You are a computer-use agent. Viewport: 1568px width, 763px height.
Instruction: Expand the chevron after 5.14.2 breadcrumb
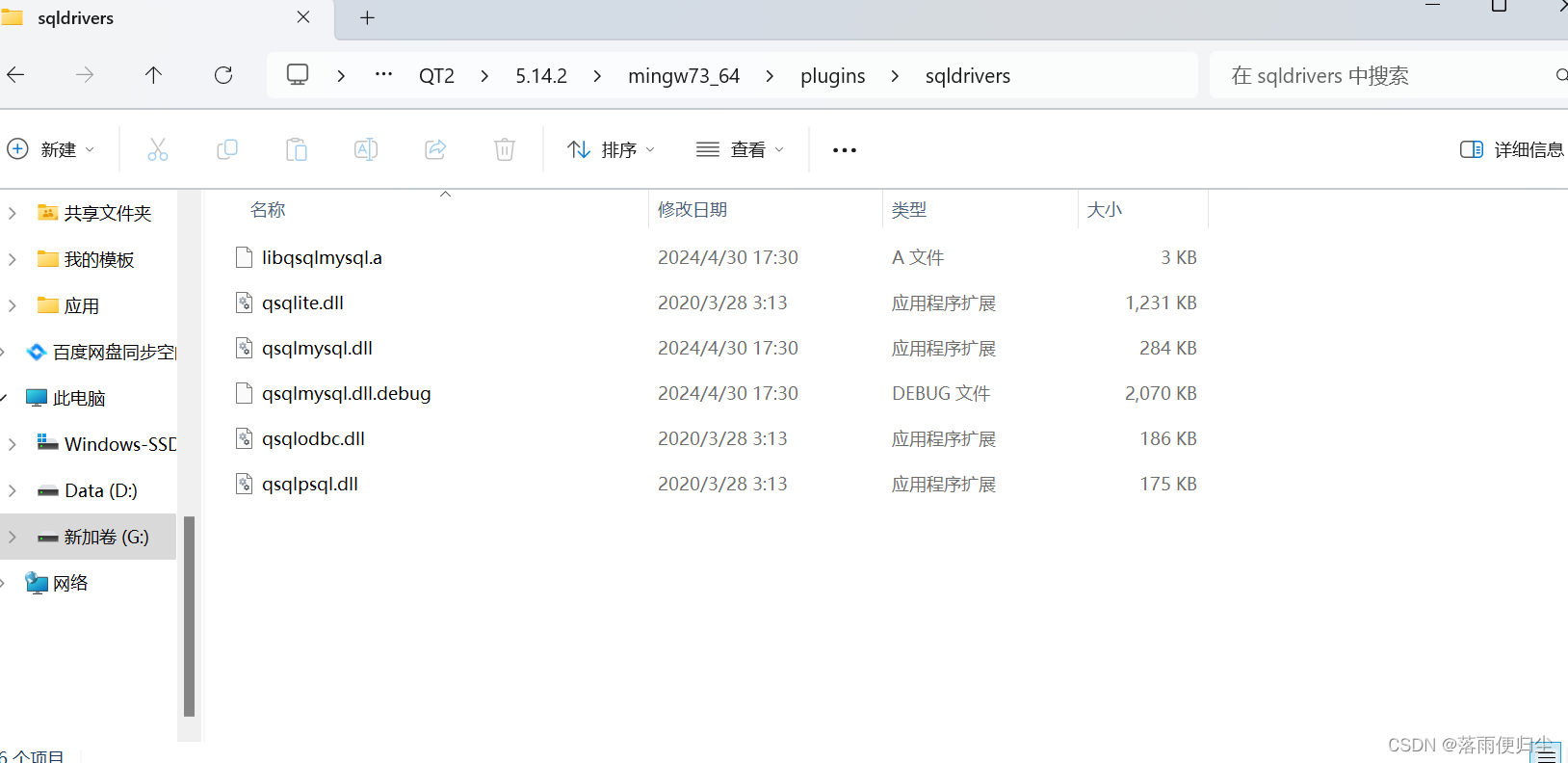point(597,75)
